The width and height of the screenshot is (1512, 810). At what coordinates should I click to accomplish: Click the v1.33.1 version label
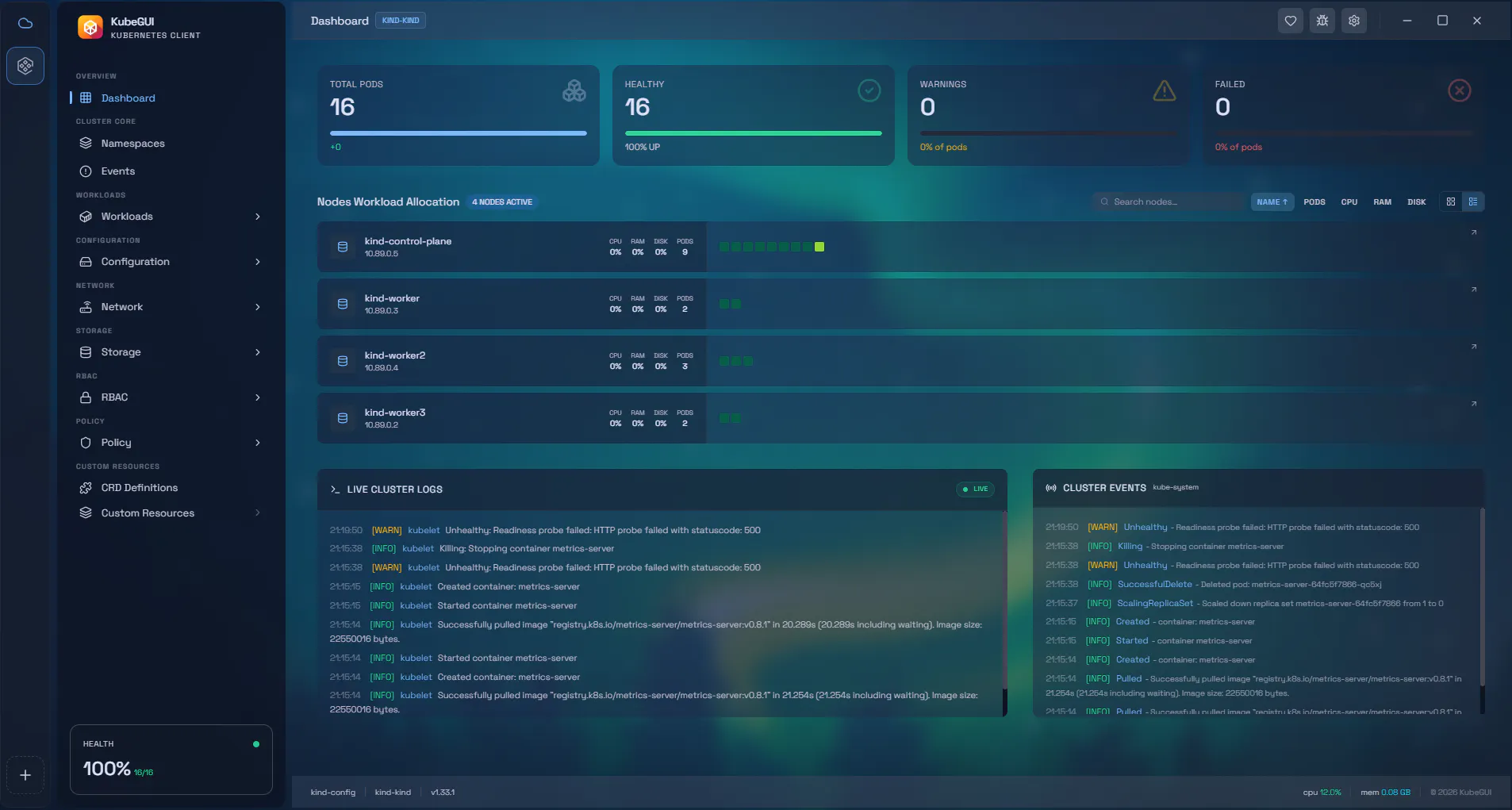coord(443,793)
